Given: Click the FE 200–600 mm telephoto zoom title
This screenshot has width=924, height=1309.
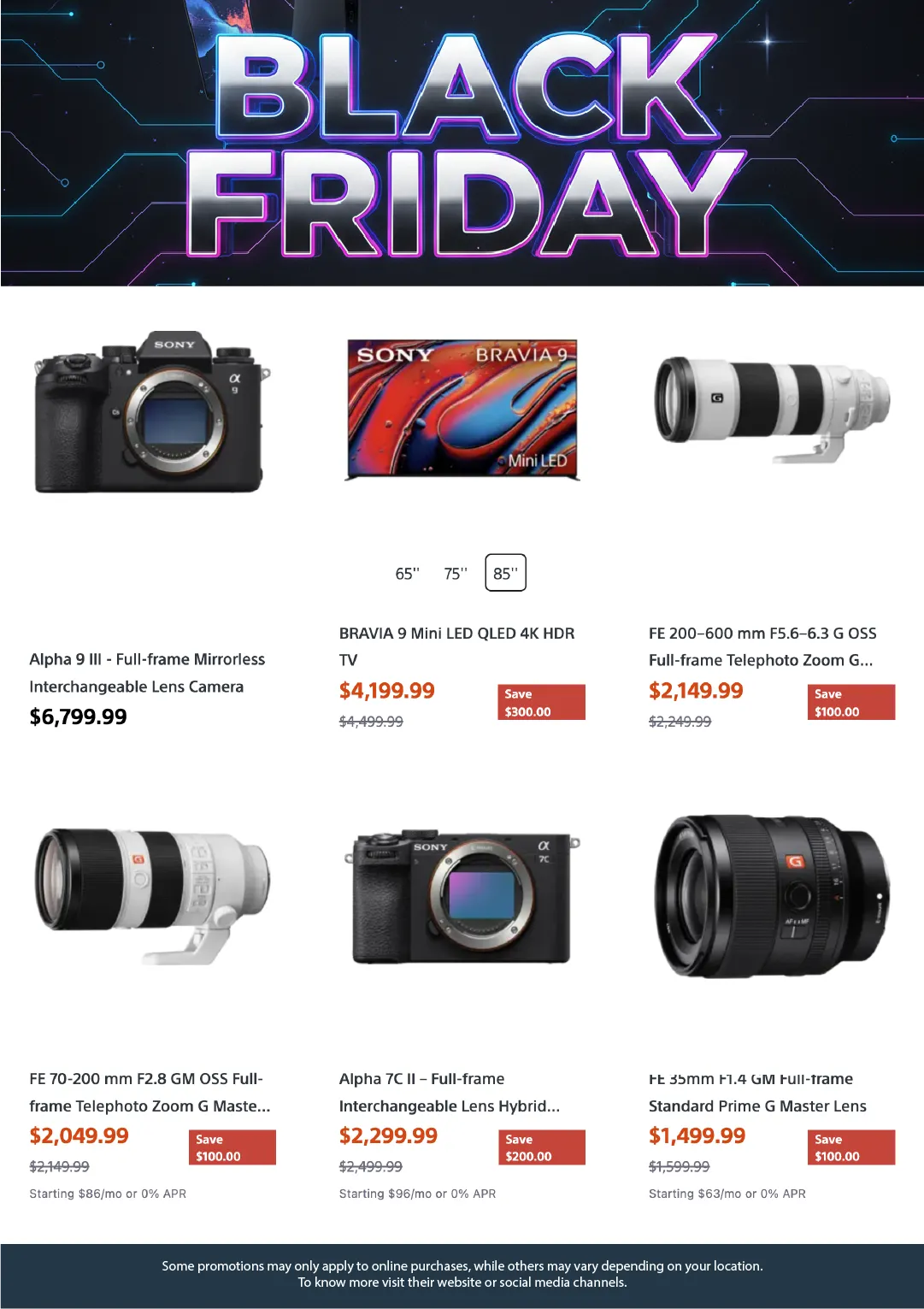Looking at the screenshot, I should [762, 646].
